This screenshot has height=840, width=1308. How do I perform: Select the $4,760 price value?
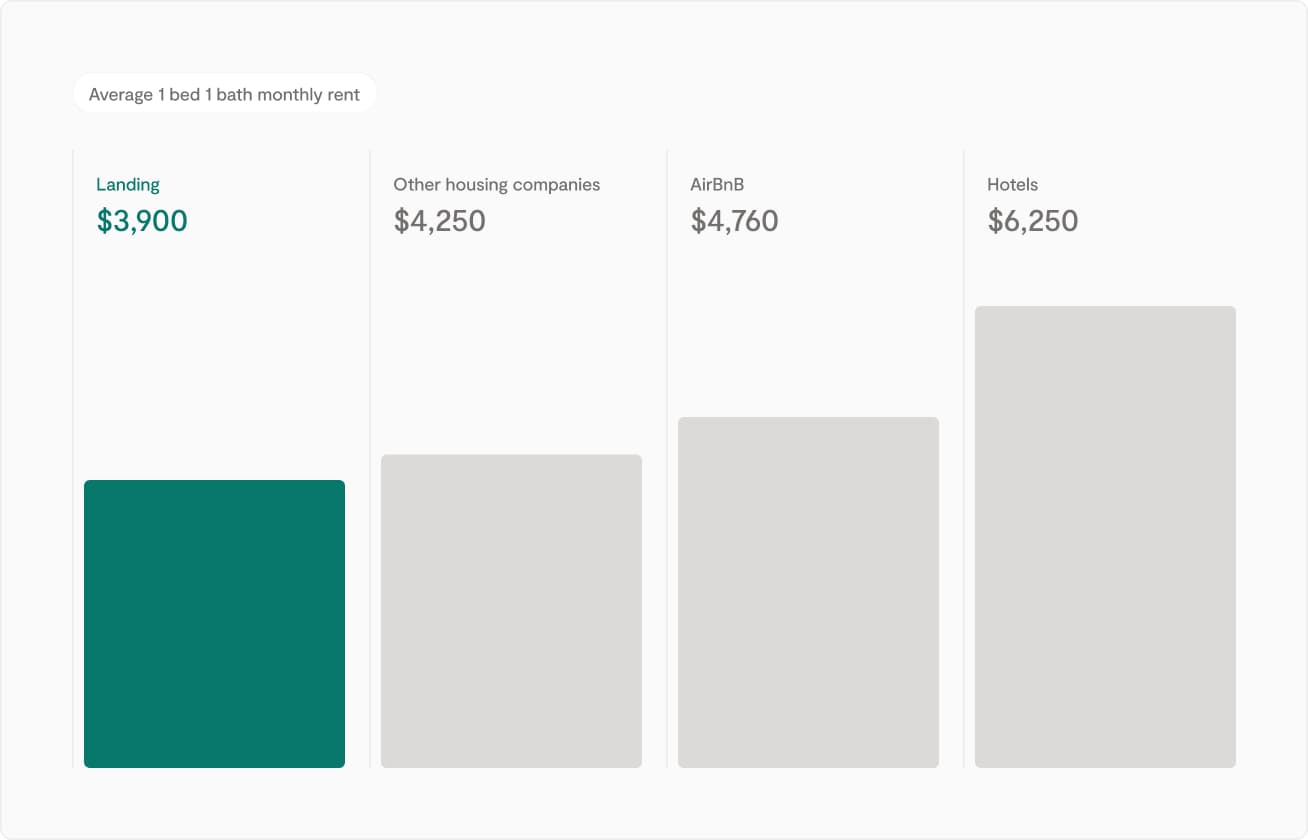[735, 221]
